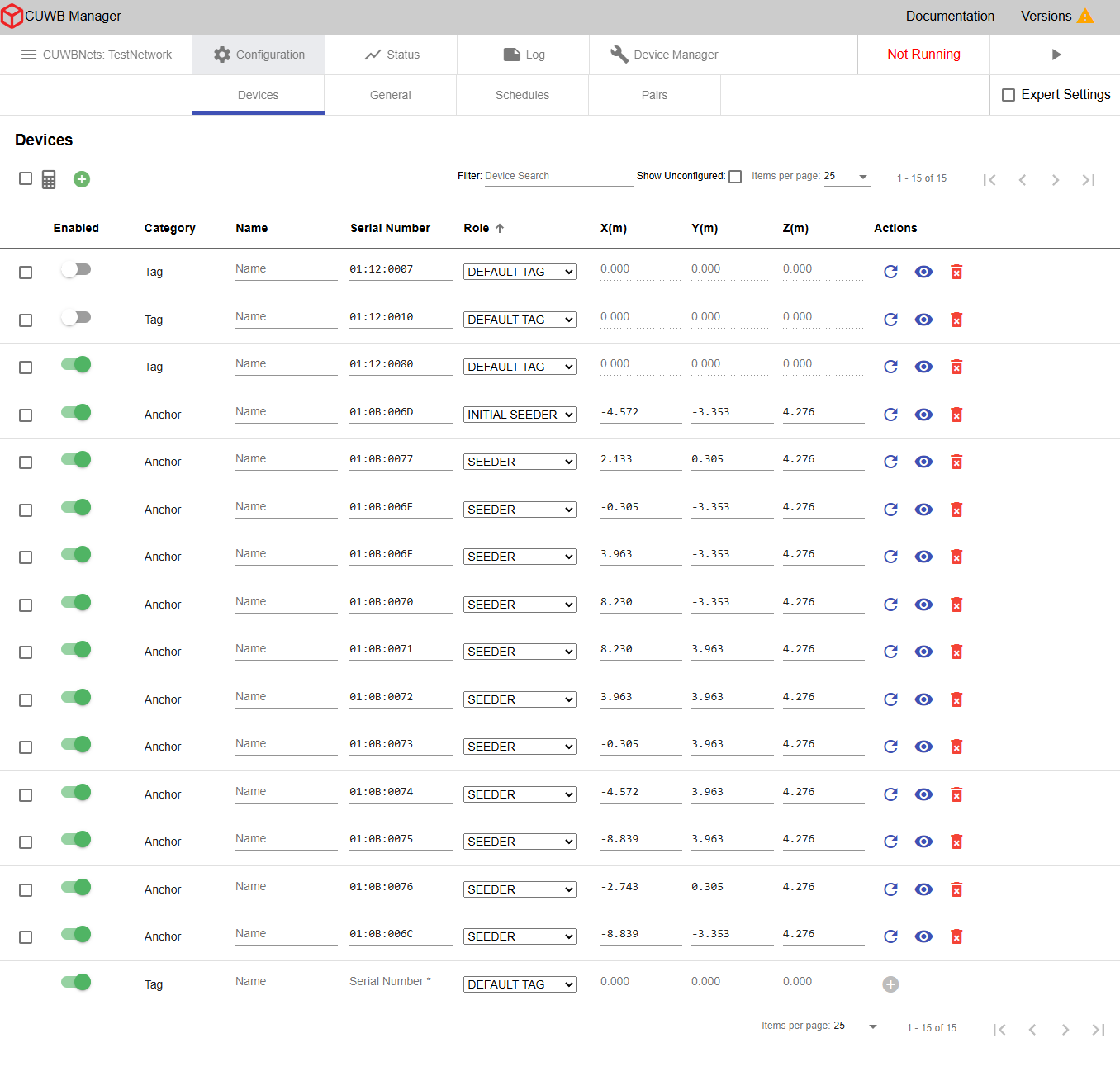Switch to the Schedules tab

522,94
